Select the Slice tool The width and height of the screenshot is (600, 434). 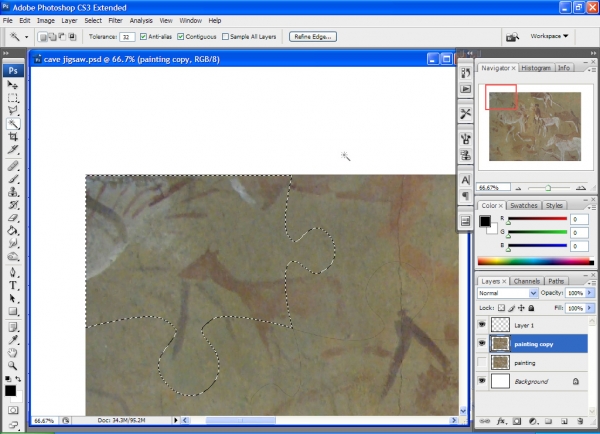pyautogui.click(x=13, y=150)
